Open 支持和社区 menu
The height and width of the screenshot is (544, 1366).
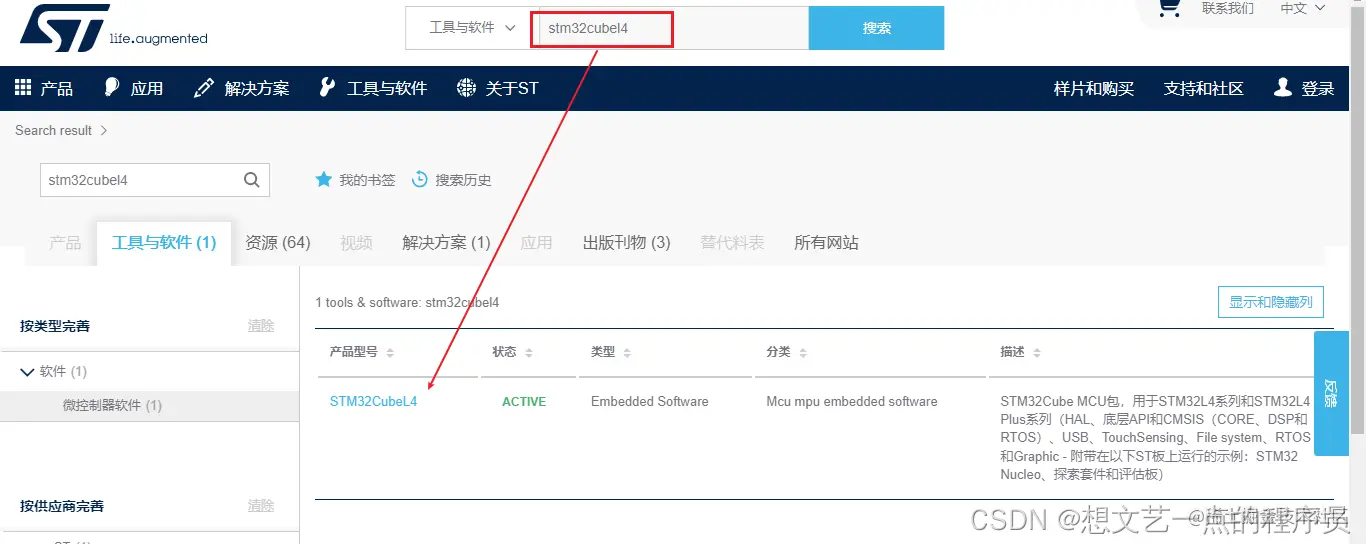(x=1204, y=89)
